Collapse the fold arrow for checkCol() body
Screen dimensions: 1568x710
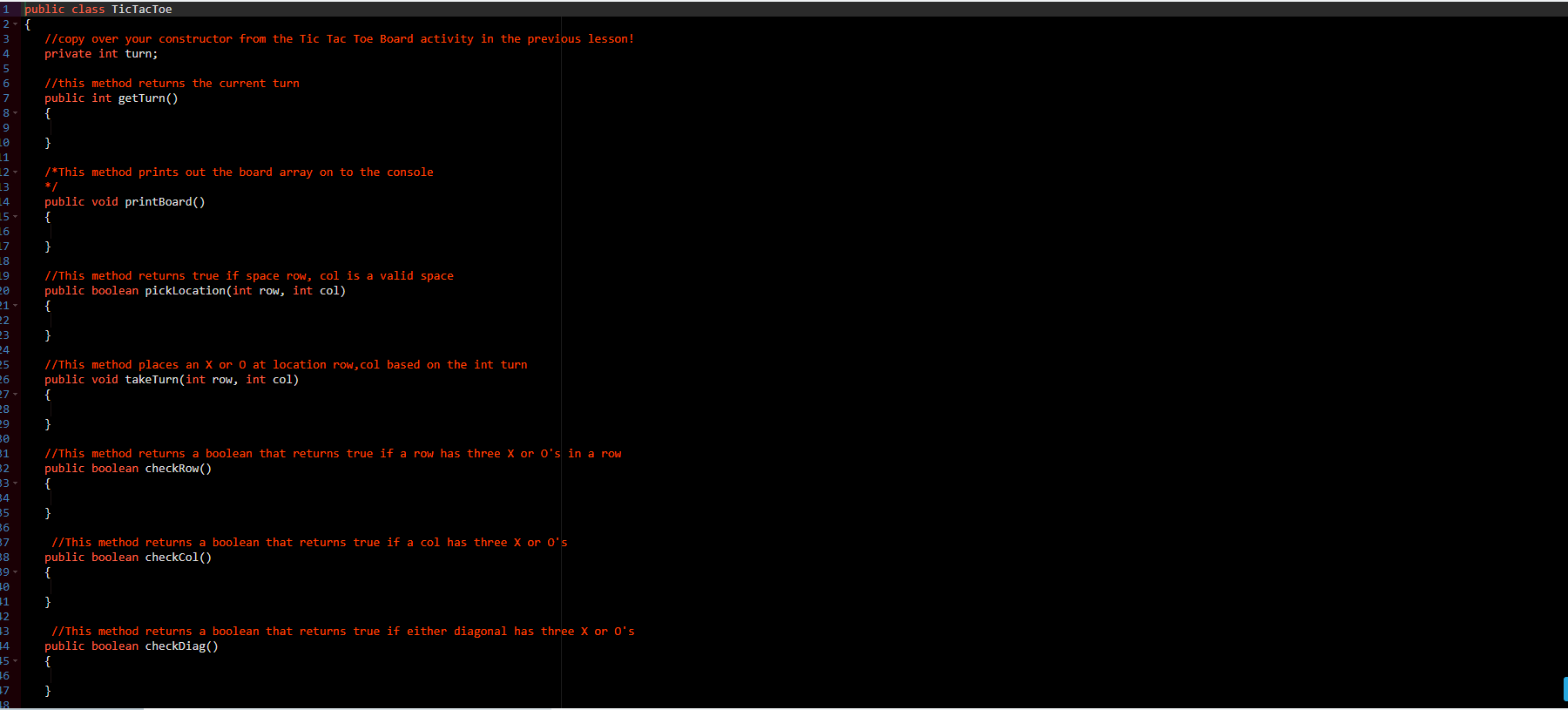(15, 572)
